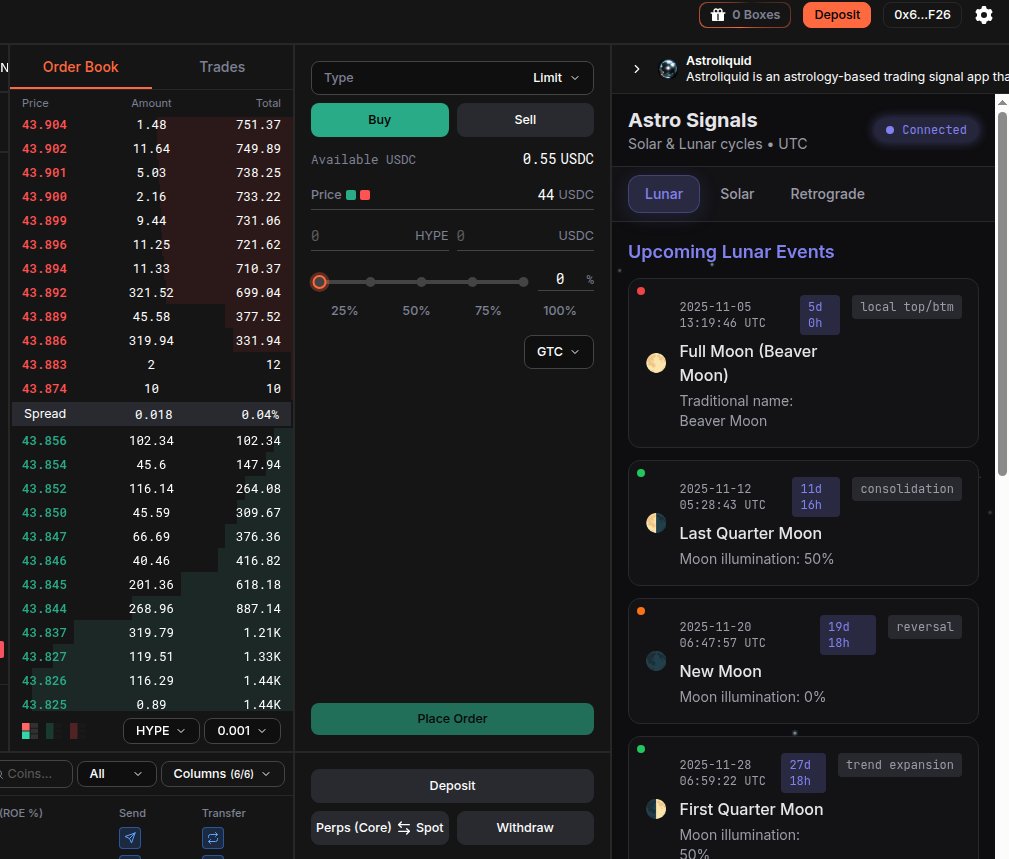The width and height of the screenshot is (1009, 859).
Task: Show asks-only order book view icon
Action: [78, 731]
